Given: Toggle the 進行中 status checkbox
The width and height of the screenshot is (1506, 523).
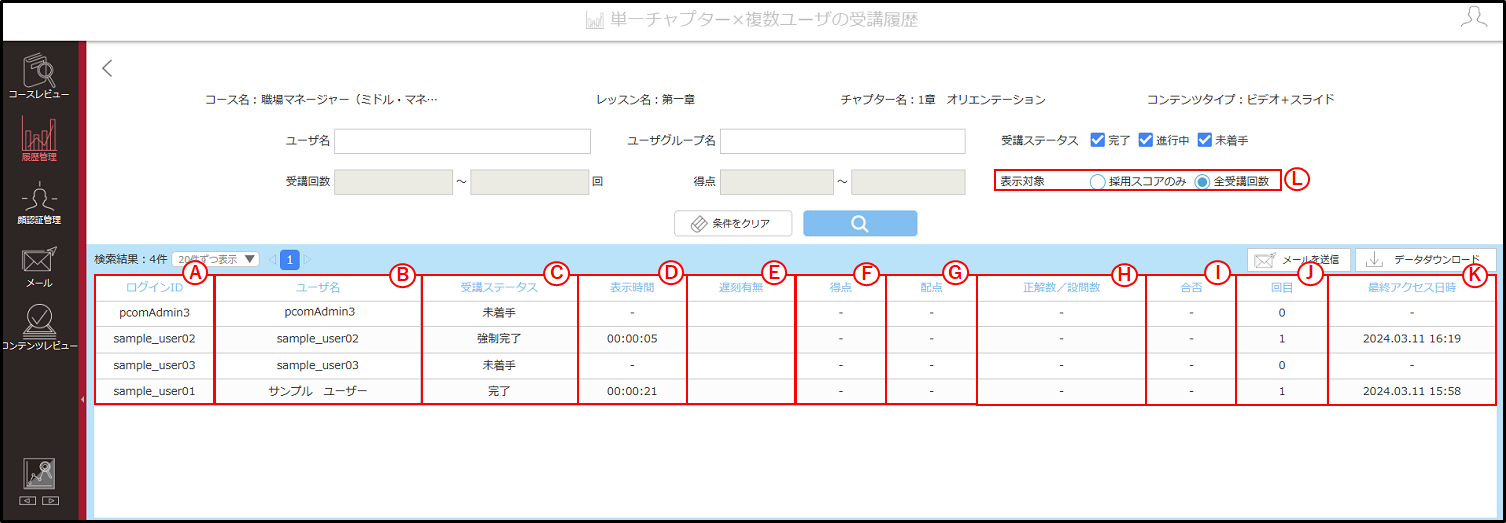Looking at the screenshot, I should point(1146,140).
